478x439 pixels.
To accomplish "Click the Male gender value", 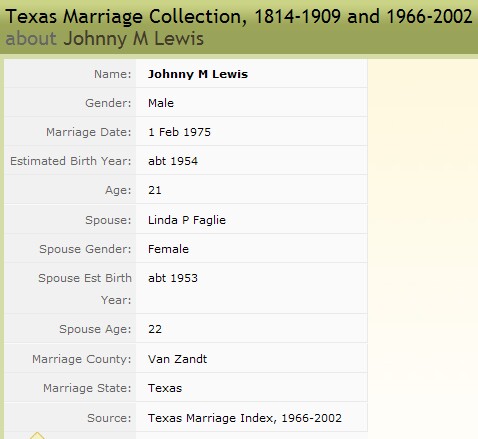I will point(161,103).
